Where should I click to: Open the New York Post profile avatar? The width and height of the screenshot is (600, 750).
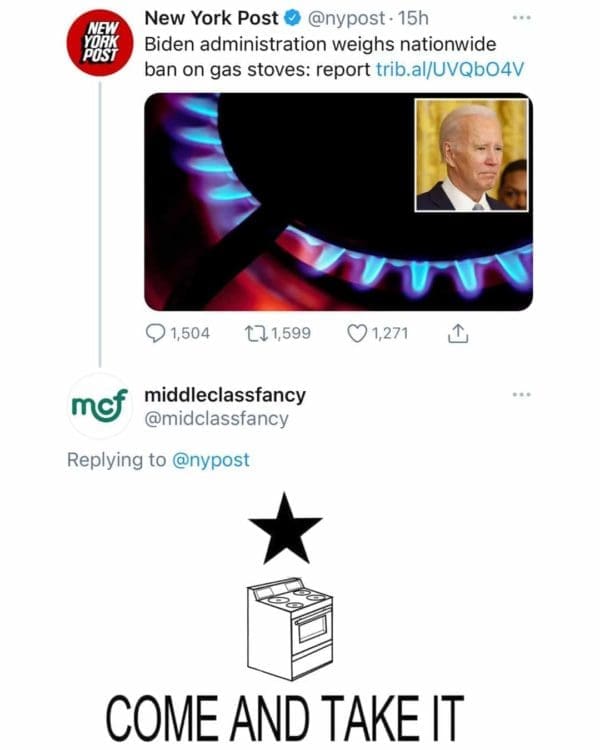coord(100,43)
